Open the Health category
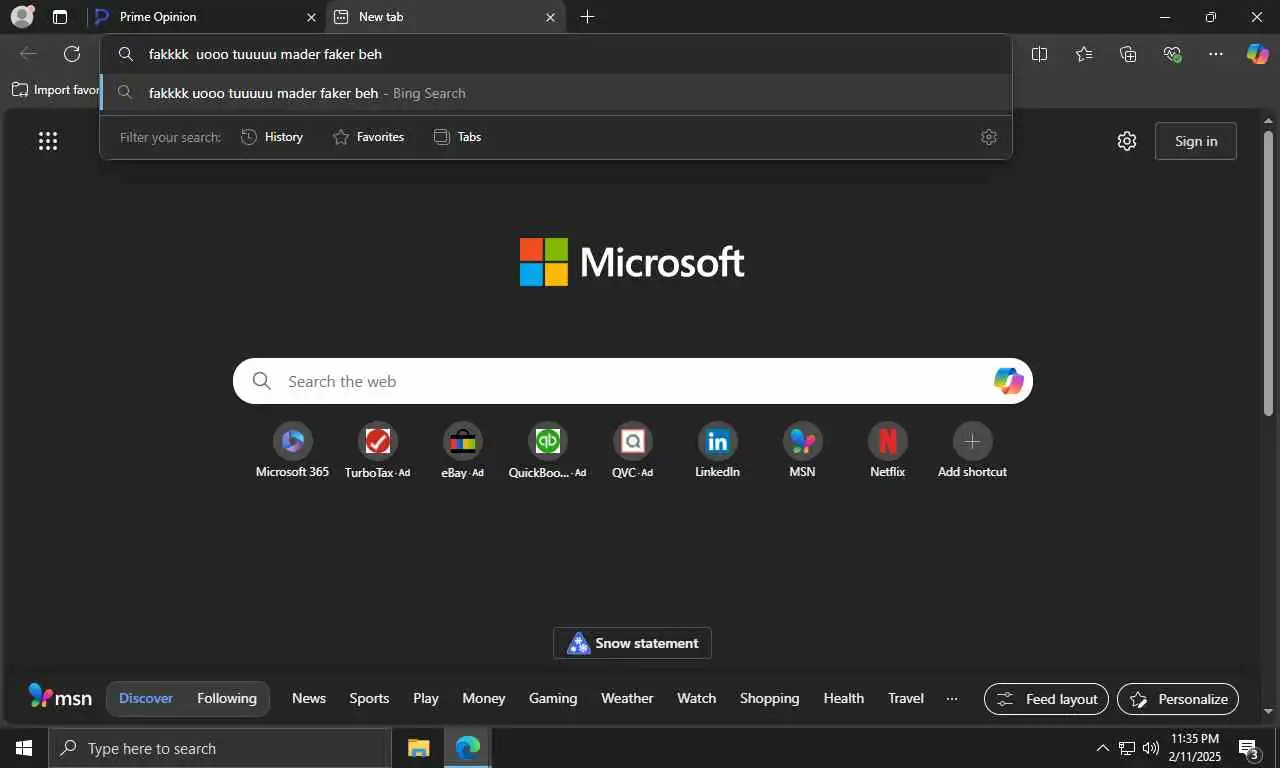The width and height of the screenshot is (1280, 768). [844, 698]
